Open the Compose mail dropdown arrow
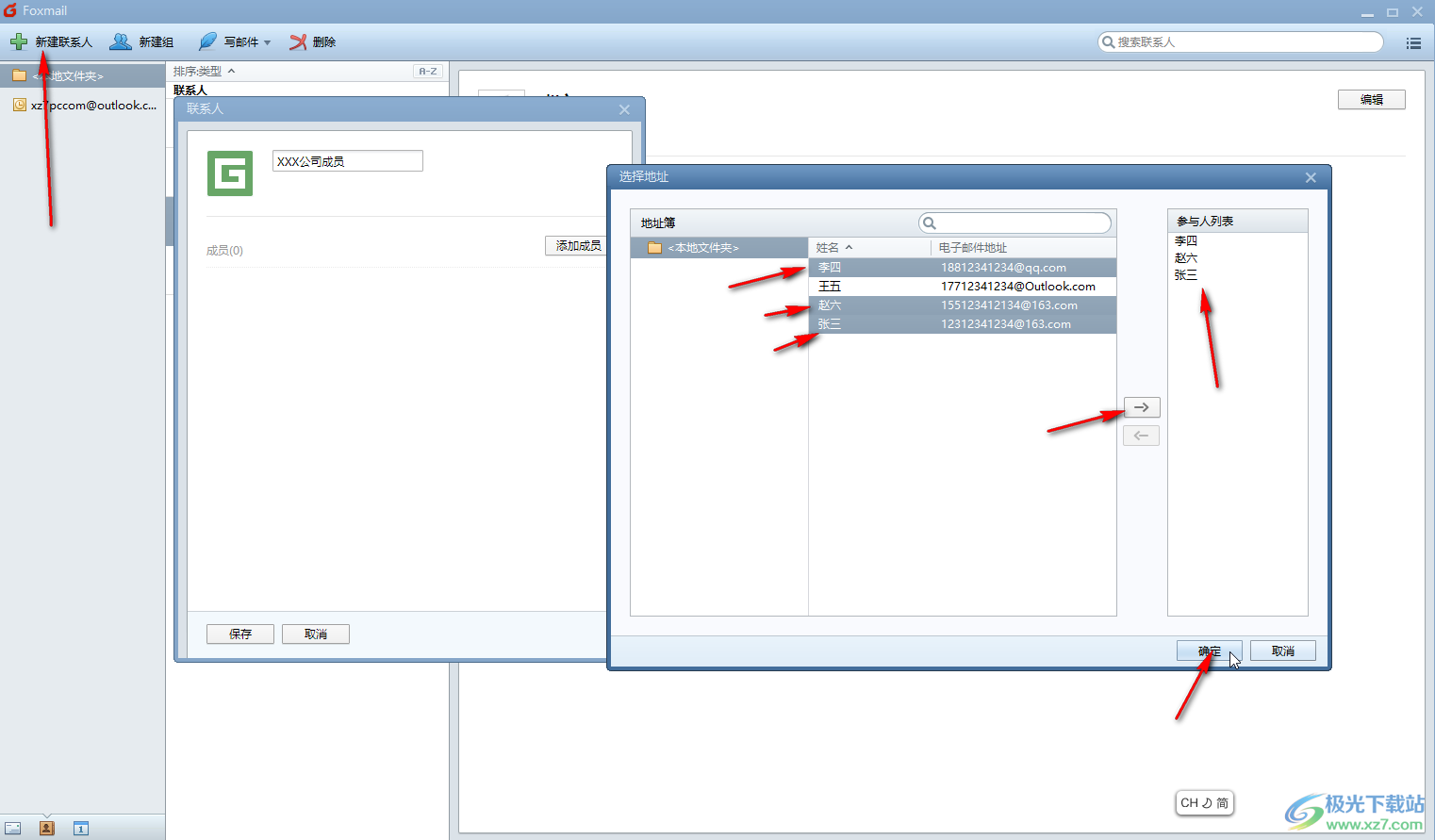Image resolution: width=1435 pixels, height=840 pixels. [268, 42]
